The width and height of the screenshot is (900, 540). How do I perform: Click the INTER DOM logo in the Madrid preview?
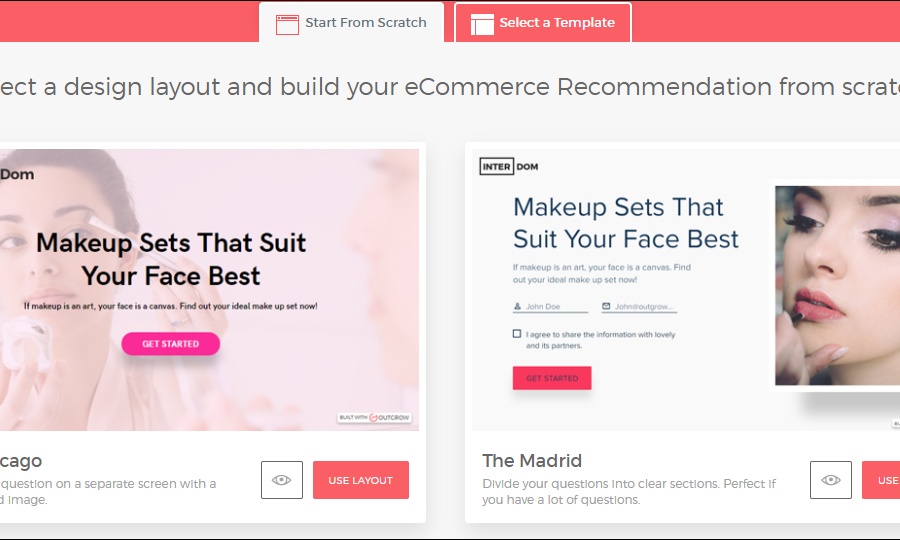509,166
